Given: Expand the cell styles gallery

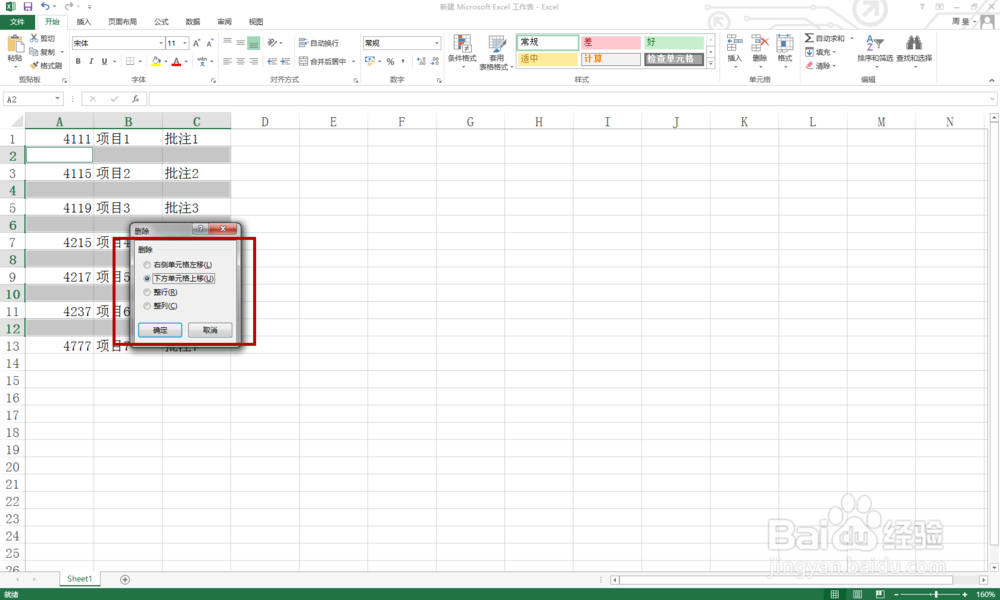Looking at the screenshot, I should (711, 63).
